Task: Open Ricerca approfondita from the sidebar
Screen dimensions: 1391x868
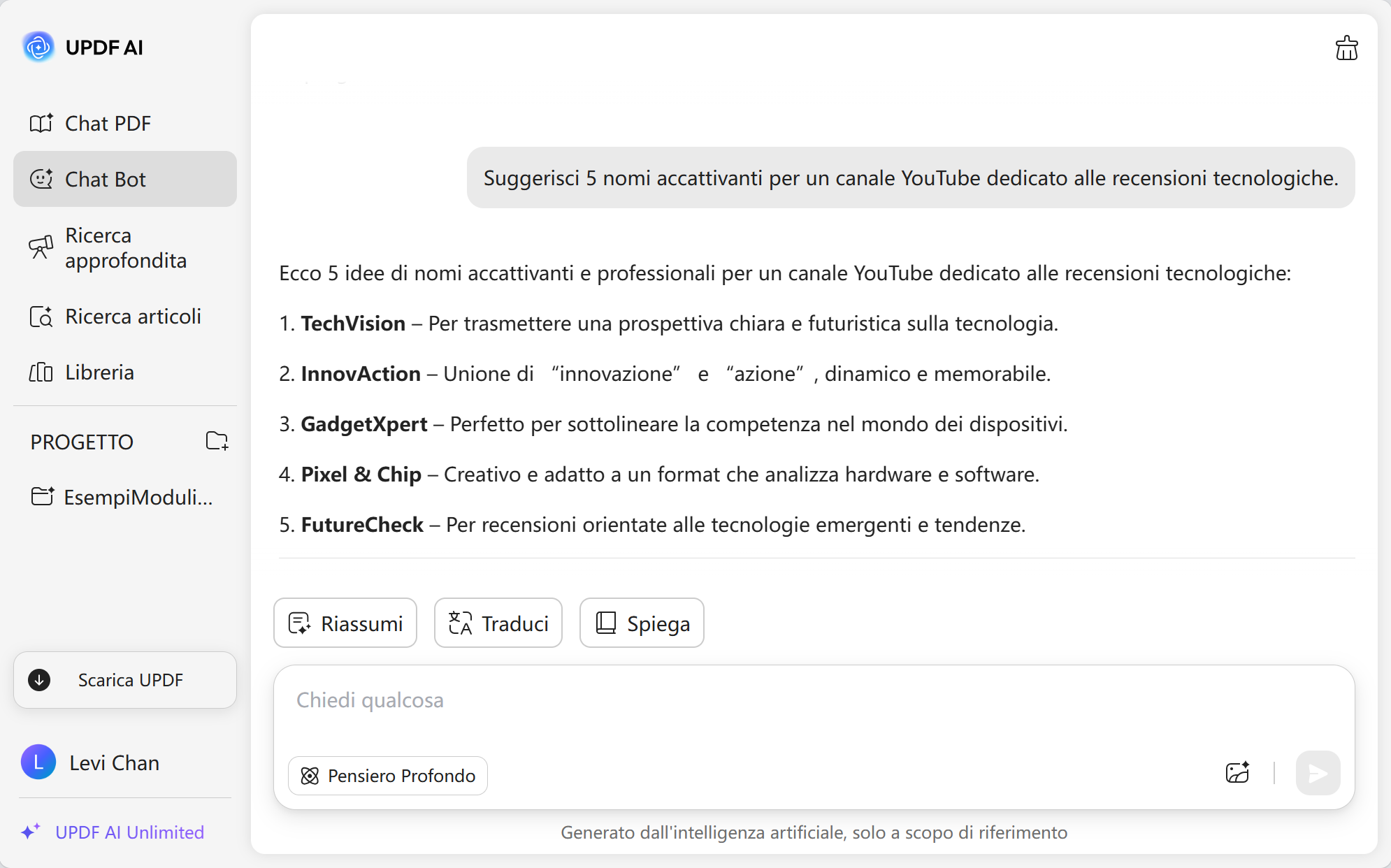Action: click(126, 247)
